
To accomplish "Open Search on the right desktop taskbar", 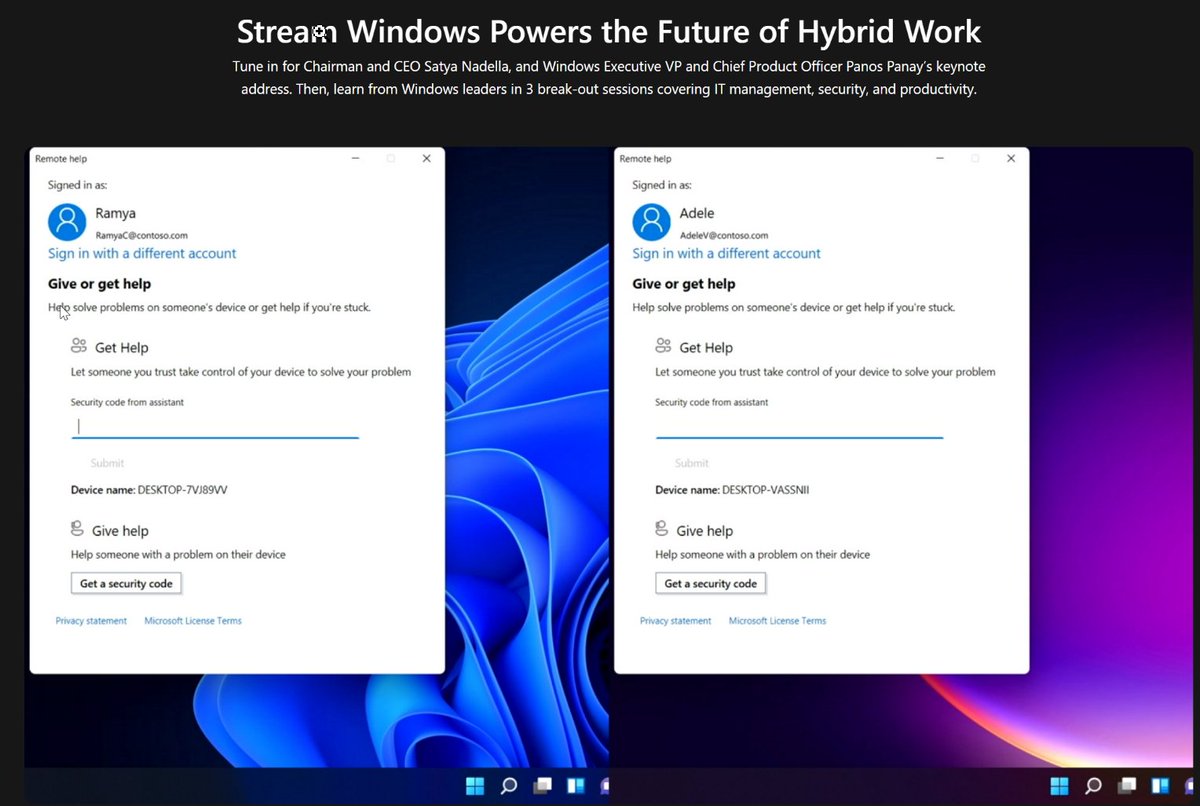I will 1094,785.
